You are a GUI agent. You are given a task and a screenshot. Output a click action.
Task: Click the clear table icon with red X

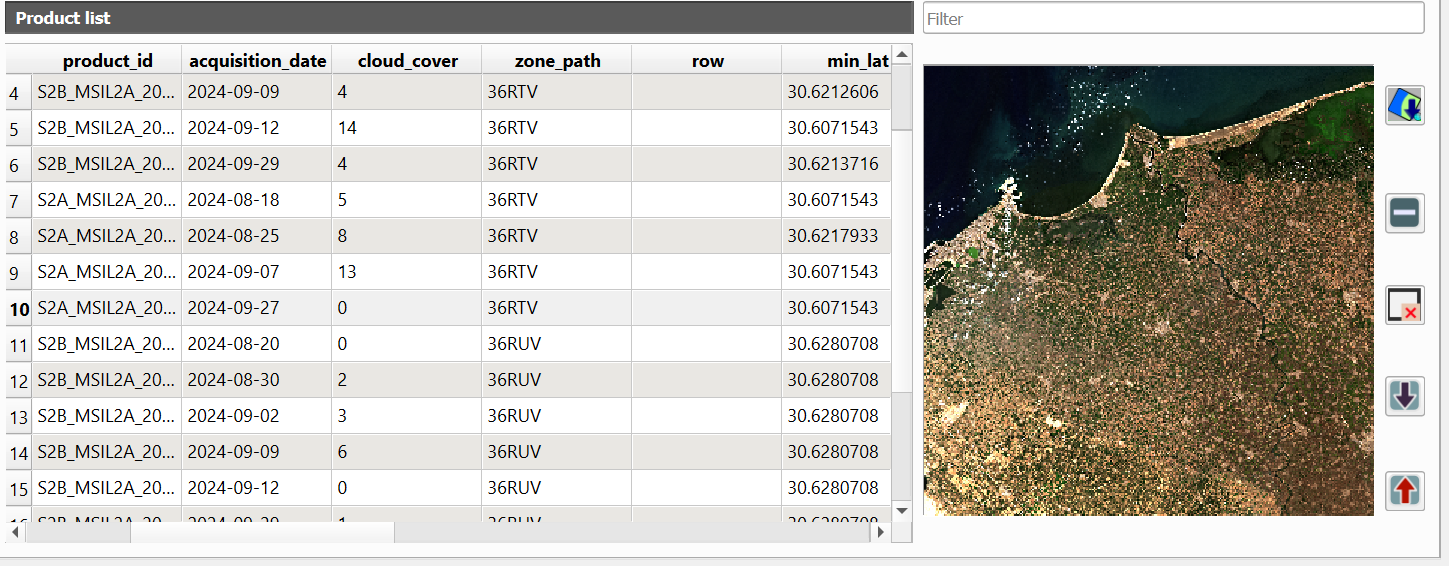click(x=1404, y=305)
